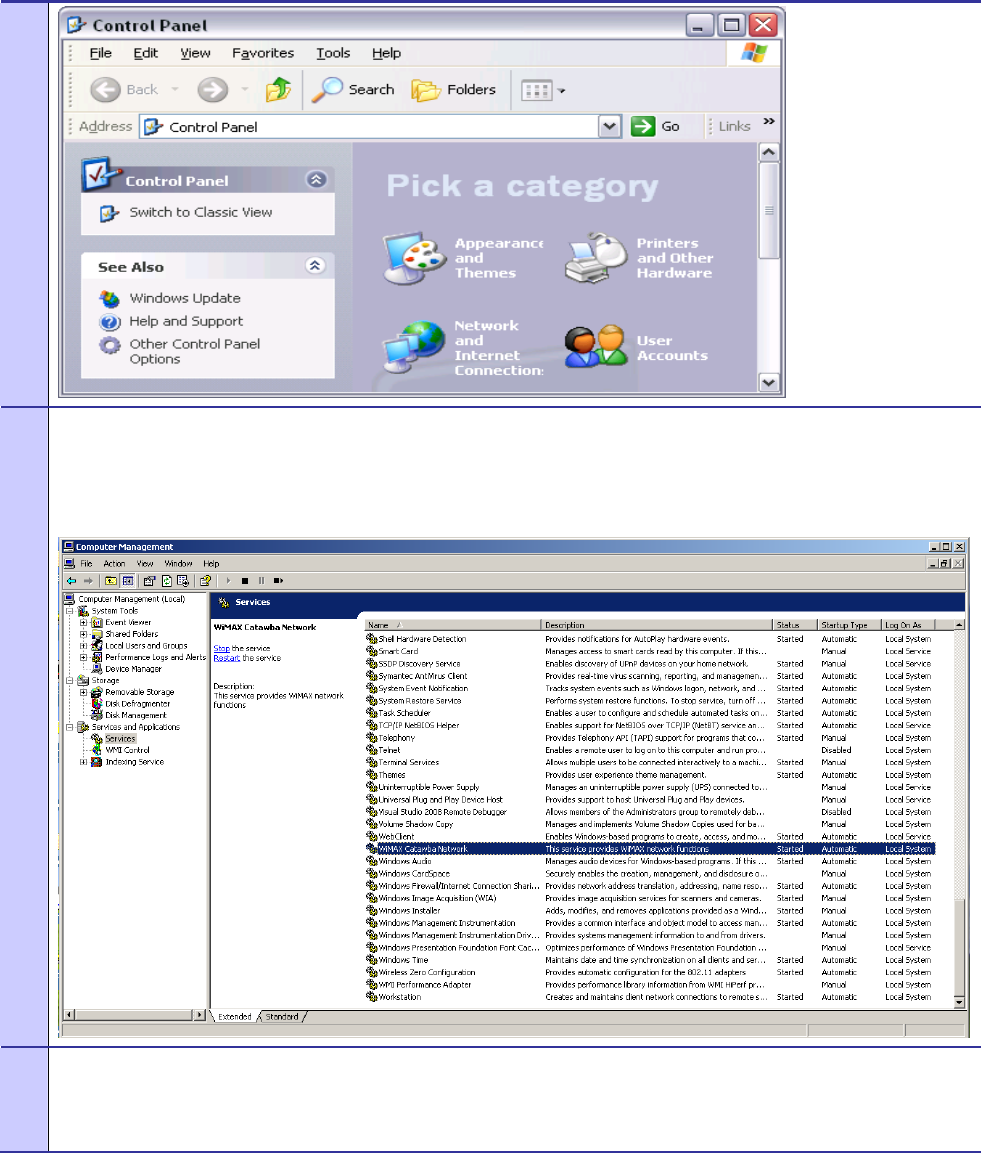Viewport: 981px width, 1153px height.
Task: Select Device Manager in the console tree
Action: (x=133, y=669)
